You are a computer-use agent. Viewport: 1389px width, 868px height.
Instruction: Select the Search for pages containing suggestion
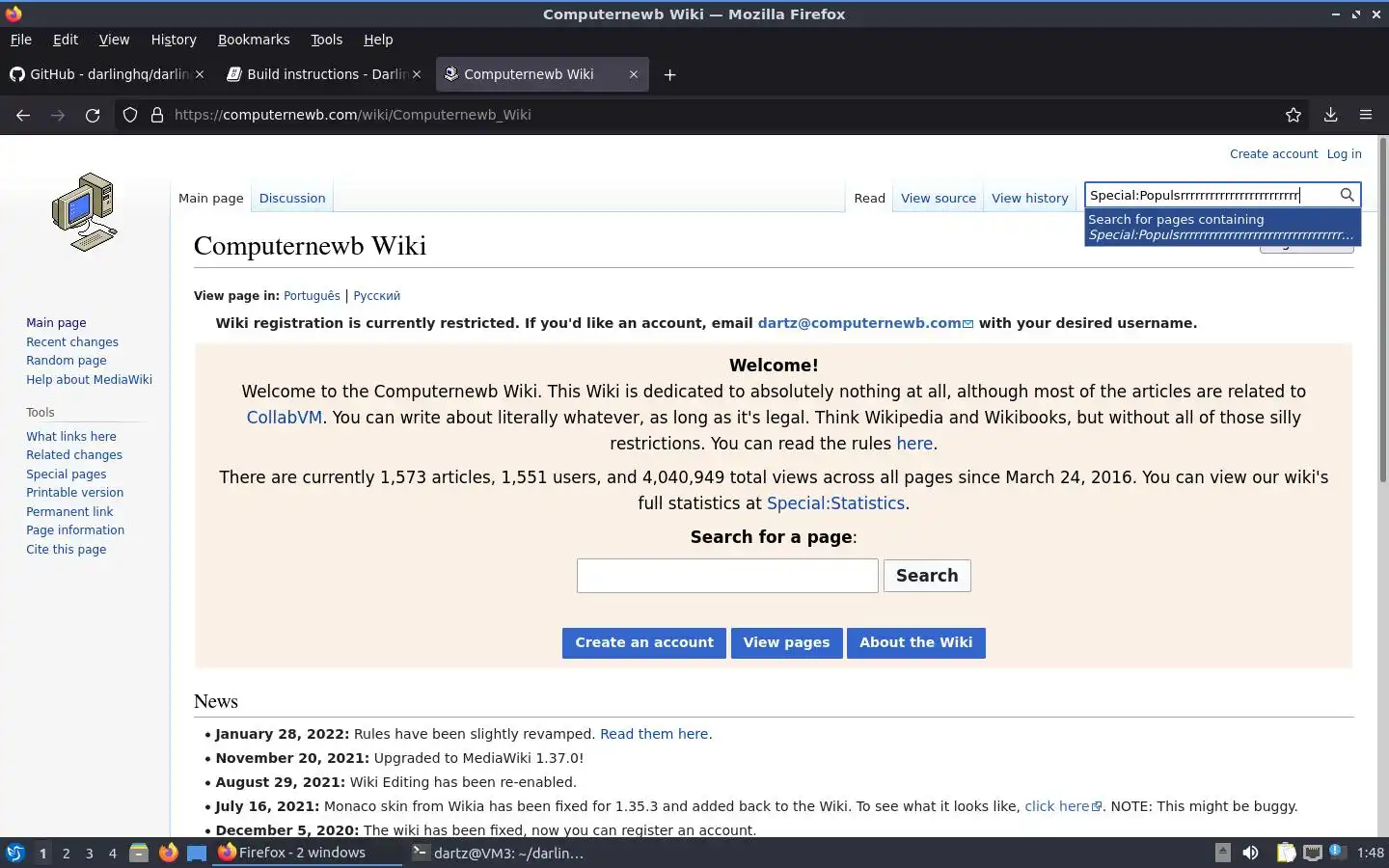tap(1222, 228)
